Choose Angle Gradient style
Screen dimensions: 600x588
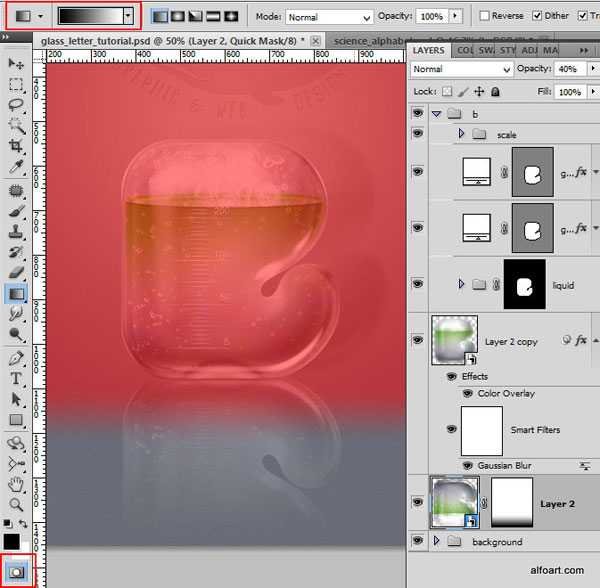pyautogui.click(x=196, y=16)
